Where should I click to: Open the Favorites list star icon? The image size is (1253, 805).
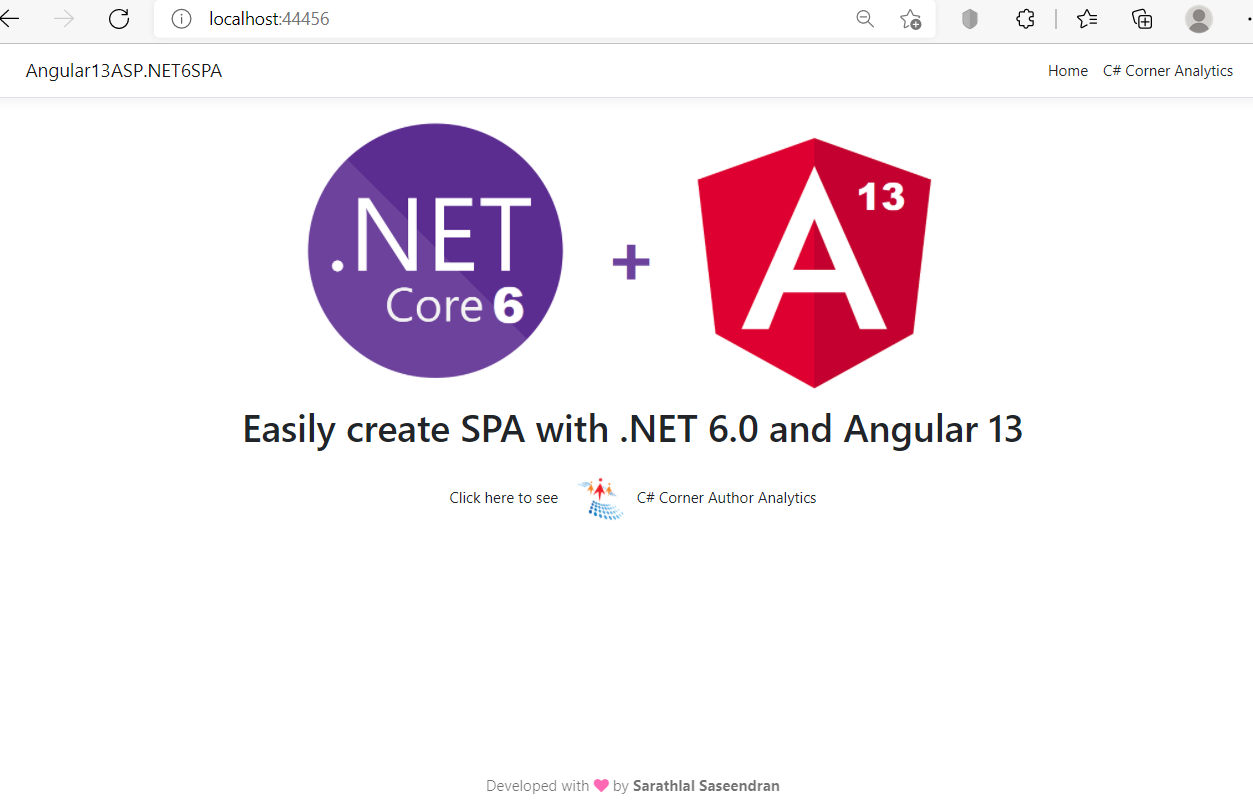[1087, 19]
